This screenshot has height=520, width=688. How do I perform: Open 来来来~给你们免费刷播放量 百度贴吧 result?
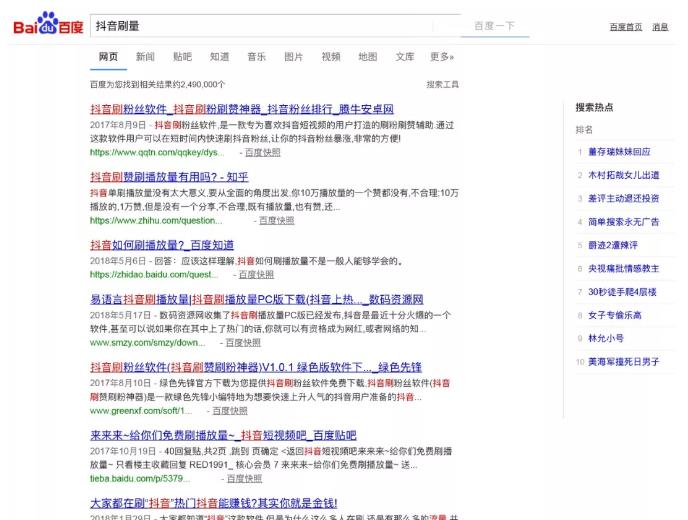[x=223, y=435]
